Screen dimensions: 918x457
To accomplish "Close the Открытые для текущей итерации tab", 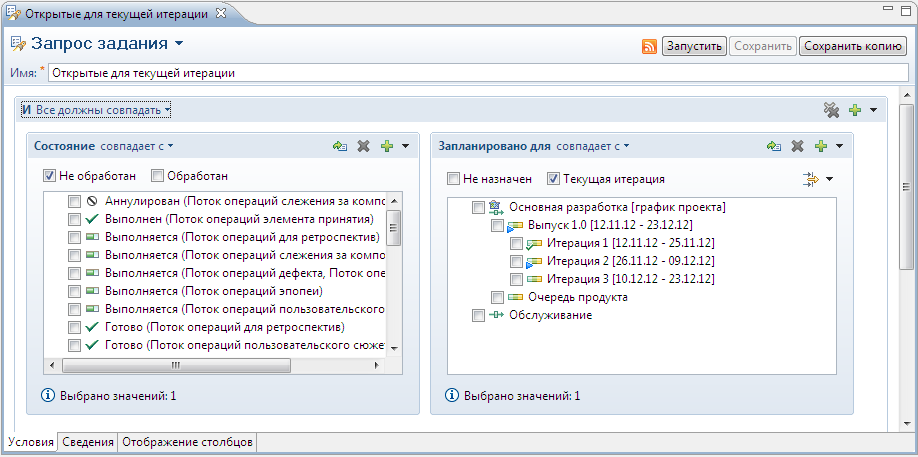I will [x=220, y=13].
